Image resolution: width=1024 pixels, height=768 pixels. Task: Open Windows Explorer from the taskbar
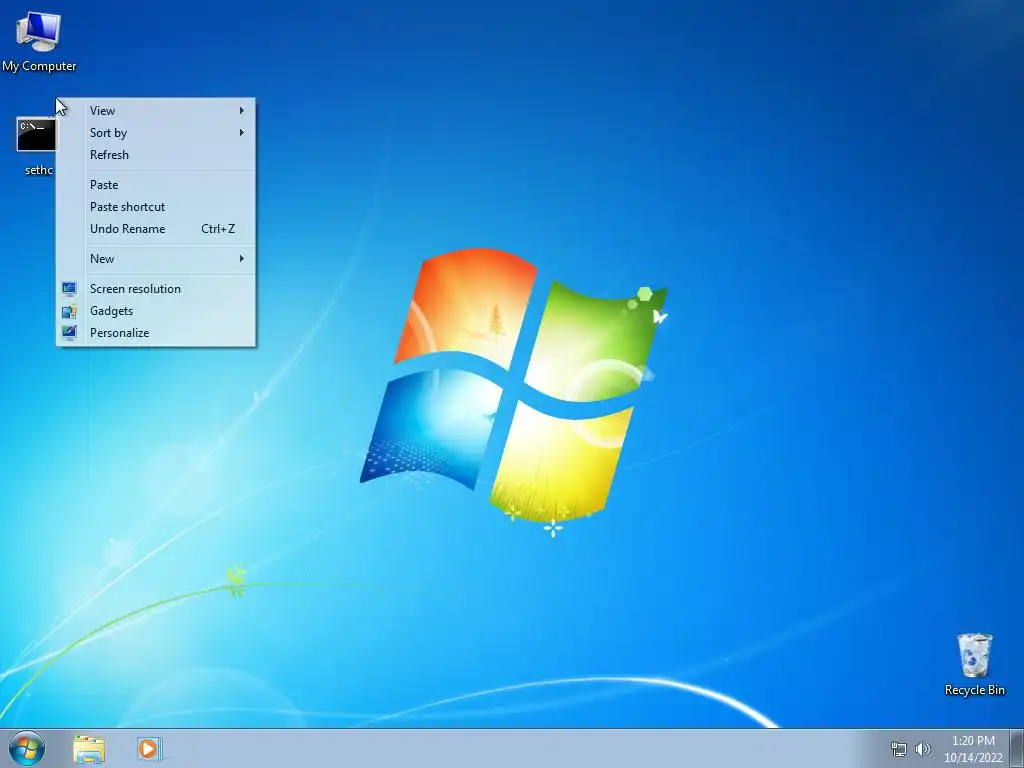89,748
